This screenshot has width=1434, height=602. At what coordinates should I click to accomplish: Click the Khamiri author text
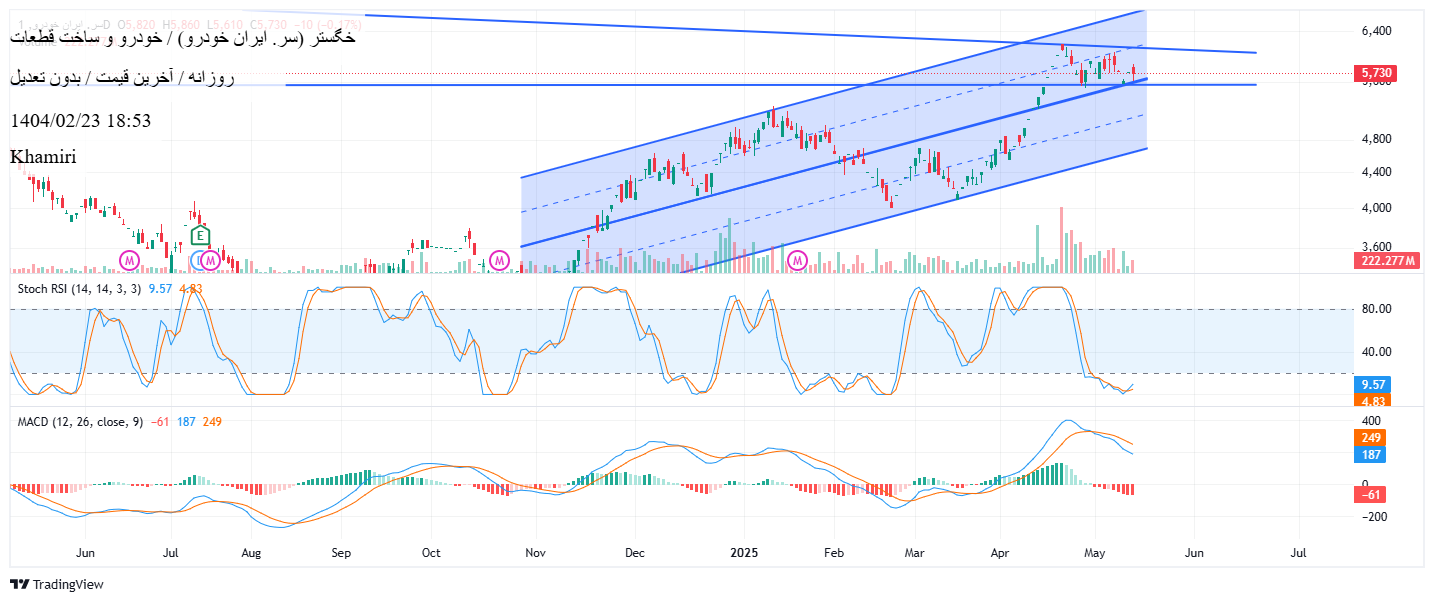[x=43, y=156]
